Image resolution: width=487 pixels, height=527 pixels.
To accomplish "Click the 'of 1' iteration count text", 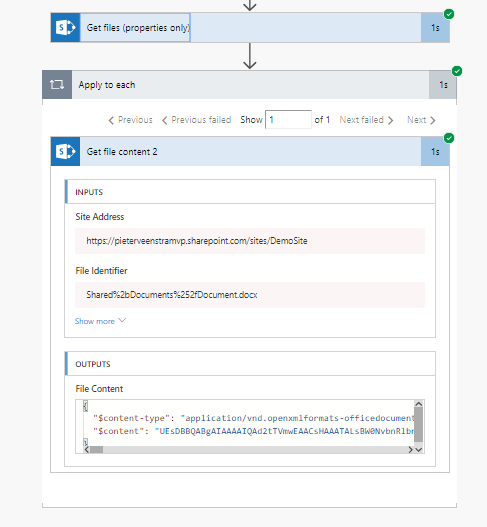I will pyautogui.click(x=322, y=120).
